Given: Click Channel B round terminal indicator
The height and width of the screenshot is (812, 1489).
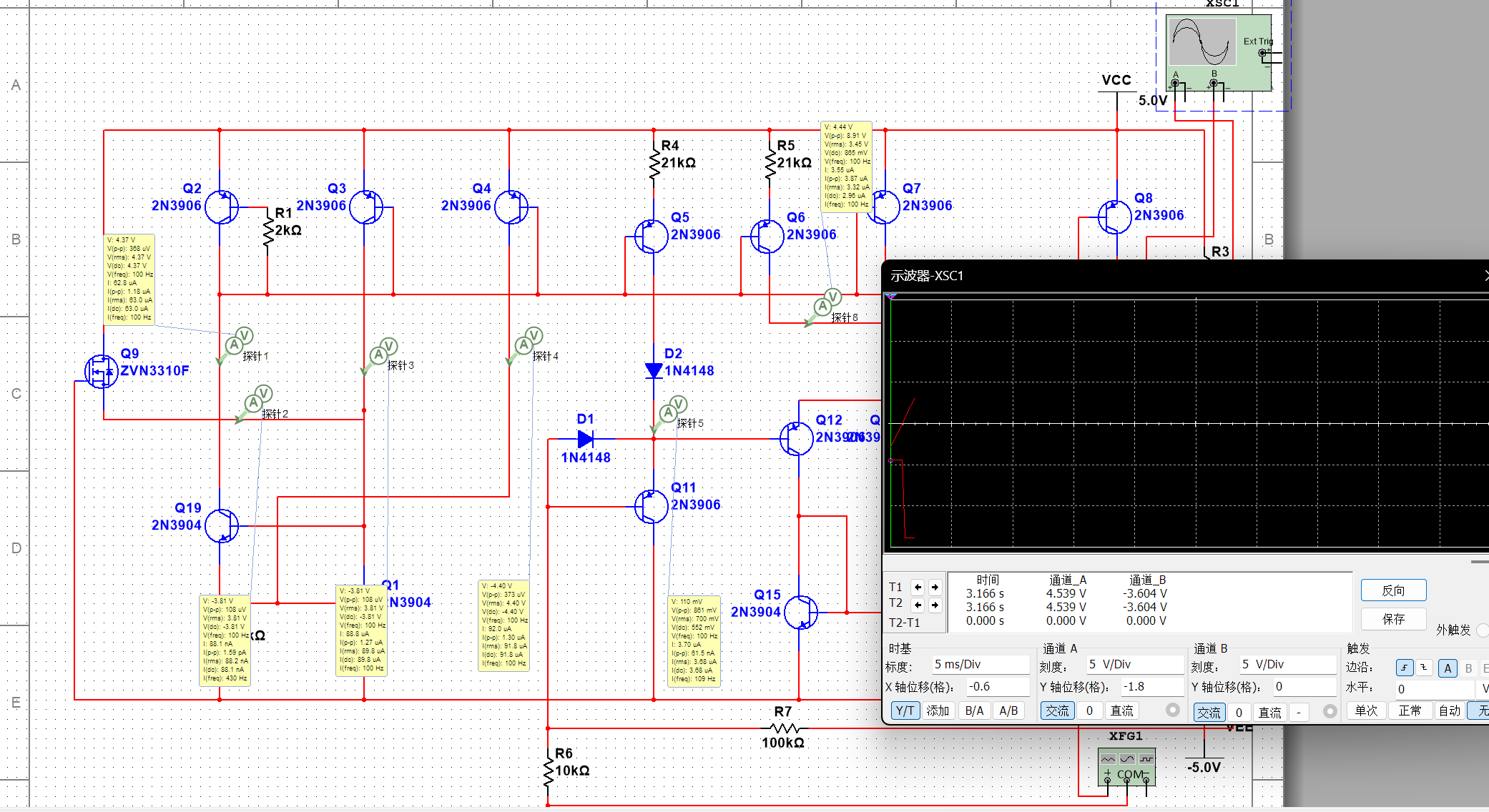Looking at the screenshot, I should click(1330, 711).
